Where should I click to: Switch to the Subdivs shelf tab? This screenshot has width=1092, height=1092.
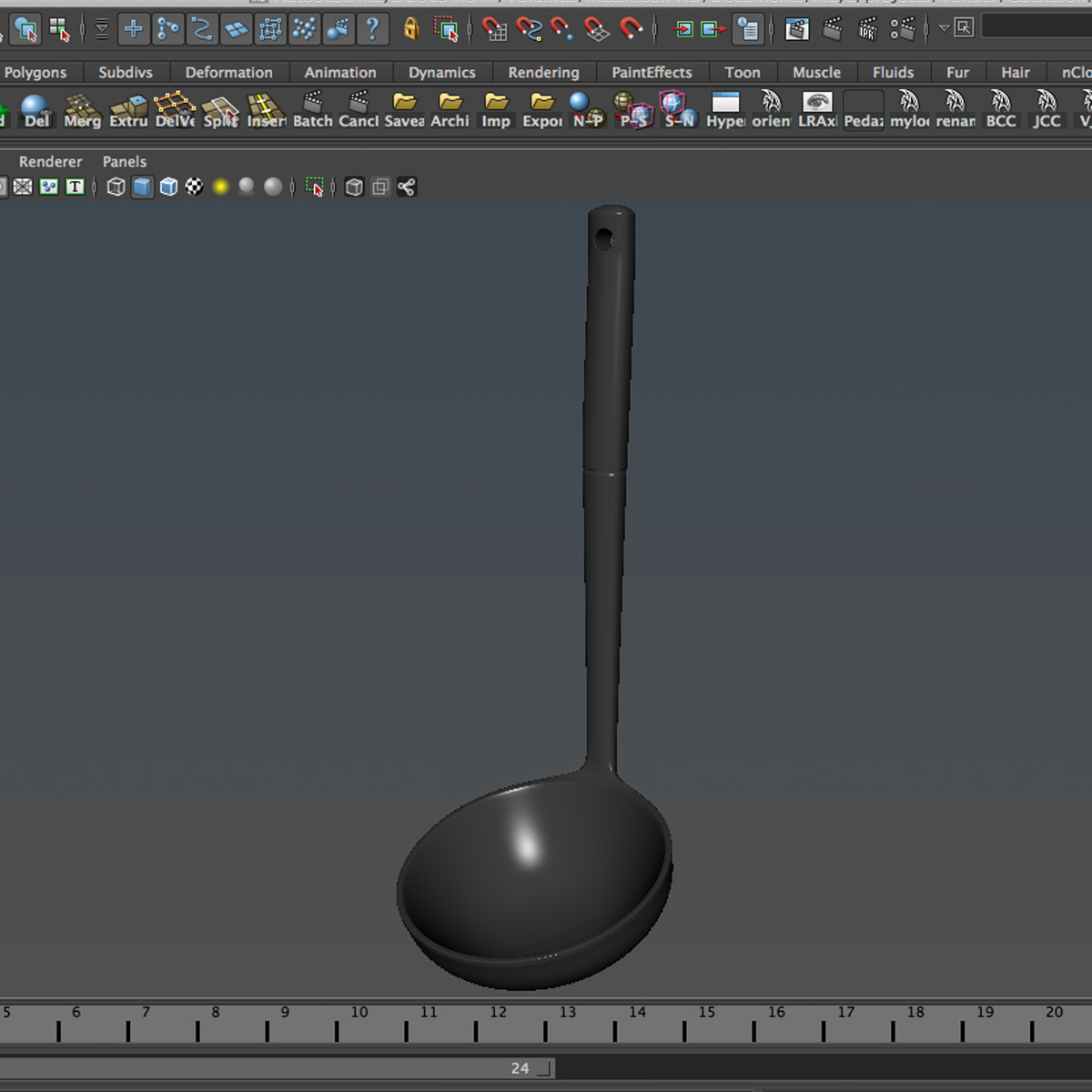[126, 73]
